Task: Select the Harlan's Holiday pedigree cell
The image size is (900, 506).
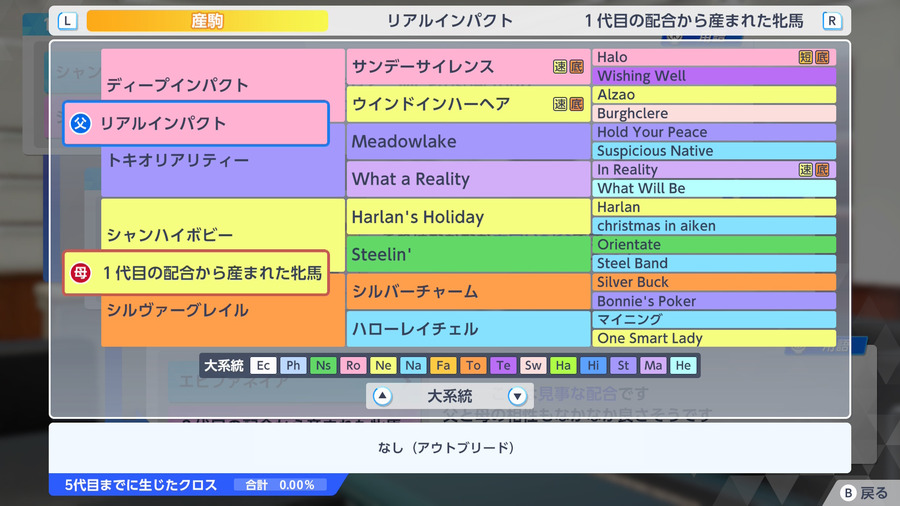Action: (x=468, y=217)
